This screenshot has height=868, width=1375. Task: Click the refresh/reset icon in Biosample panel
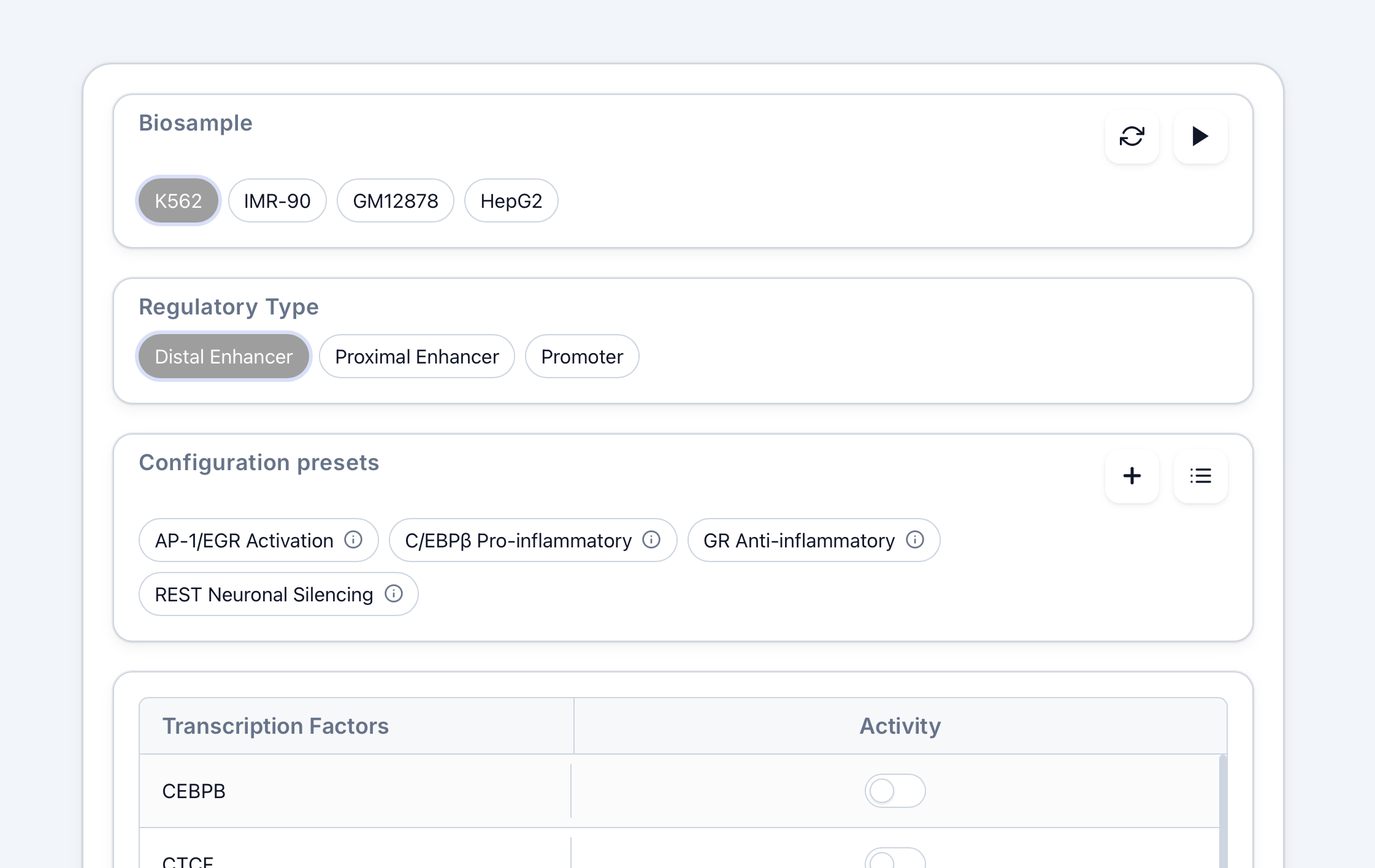pyautogui.click(x=1132, y=136)
